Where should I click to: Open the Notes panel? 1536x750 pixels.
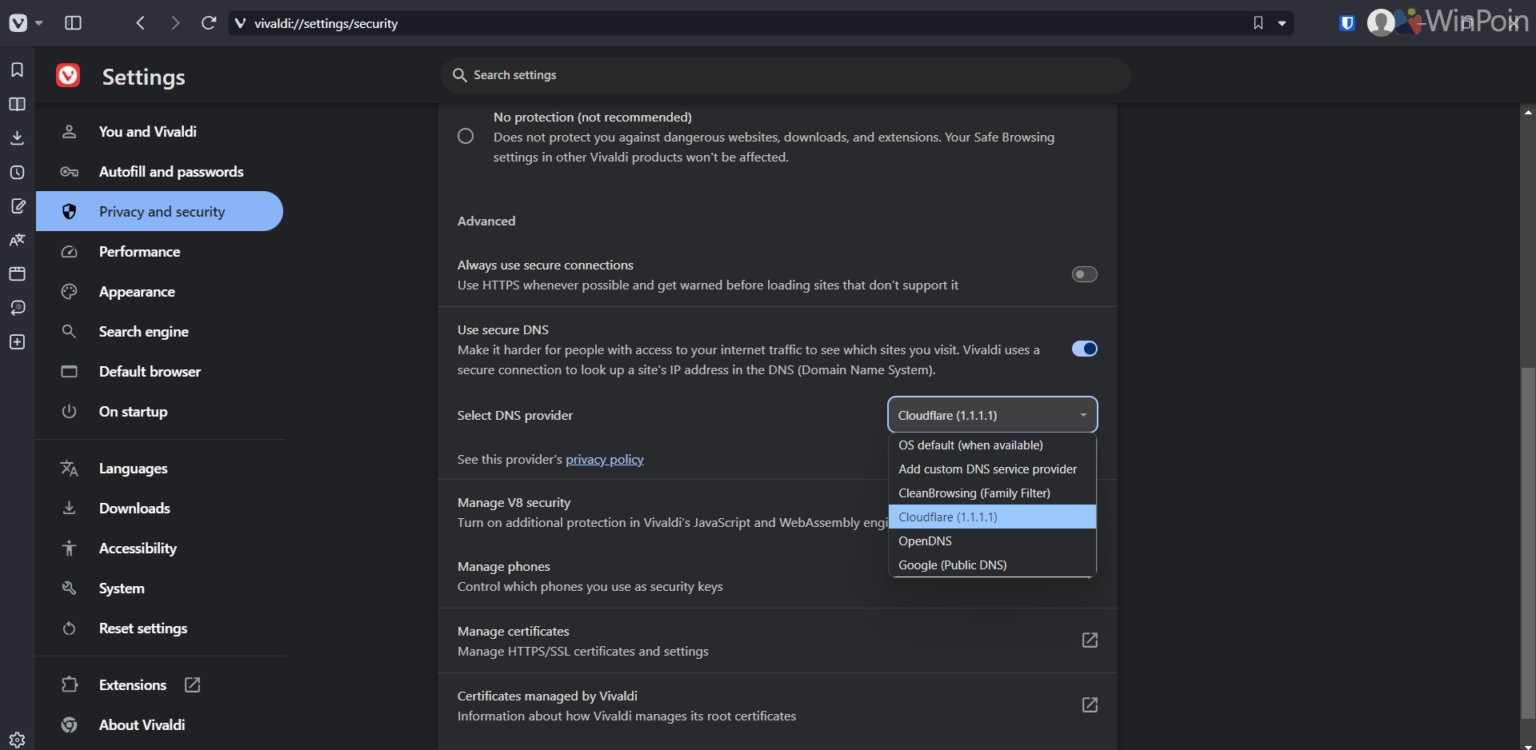tap(17, 206)
